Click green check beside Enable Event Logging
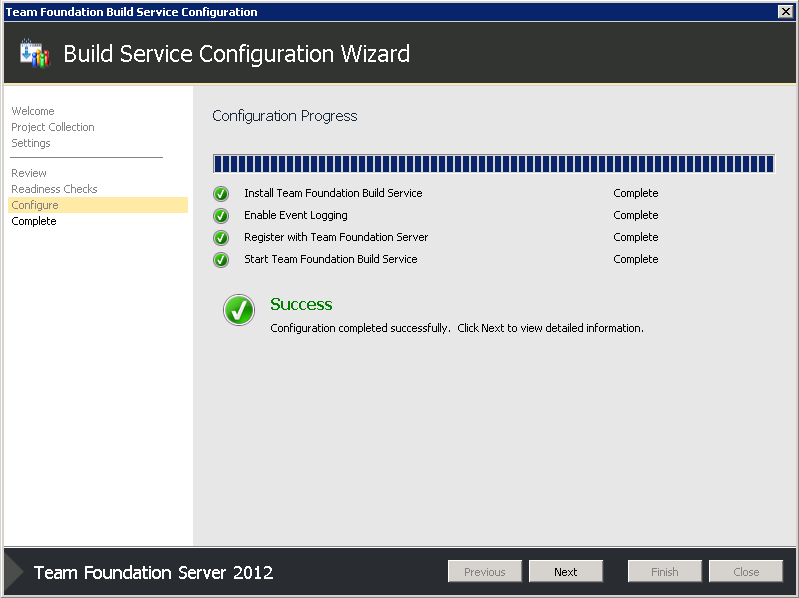 click(x=221, y=215)
